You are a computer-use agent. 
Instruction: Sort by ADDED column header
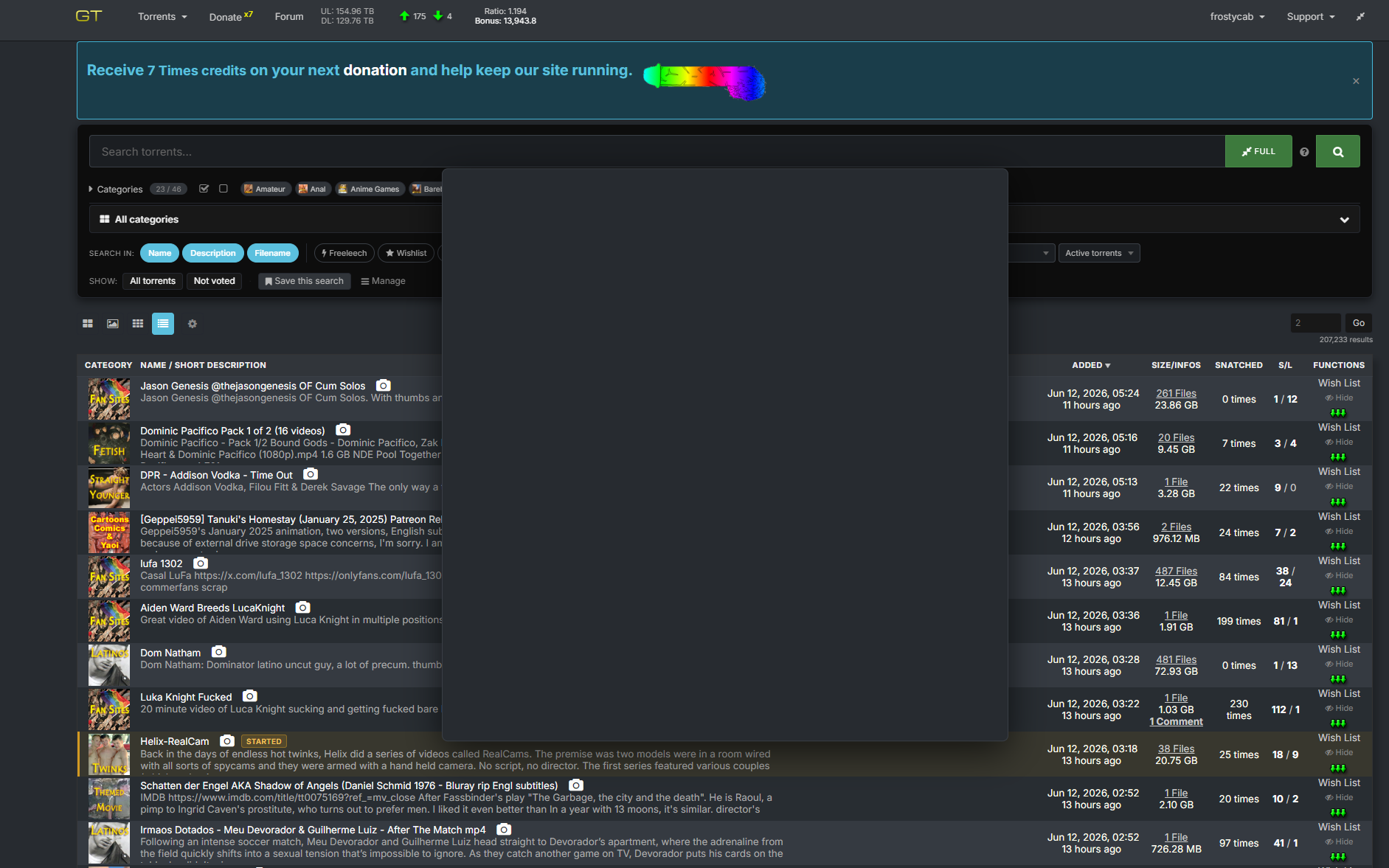[x=1091, y=365]
